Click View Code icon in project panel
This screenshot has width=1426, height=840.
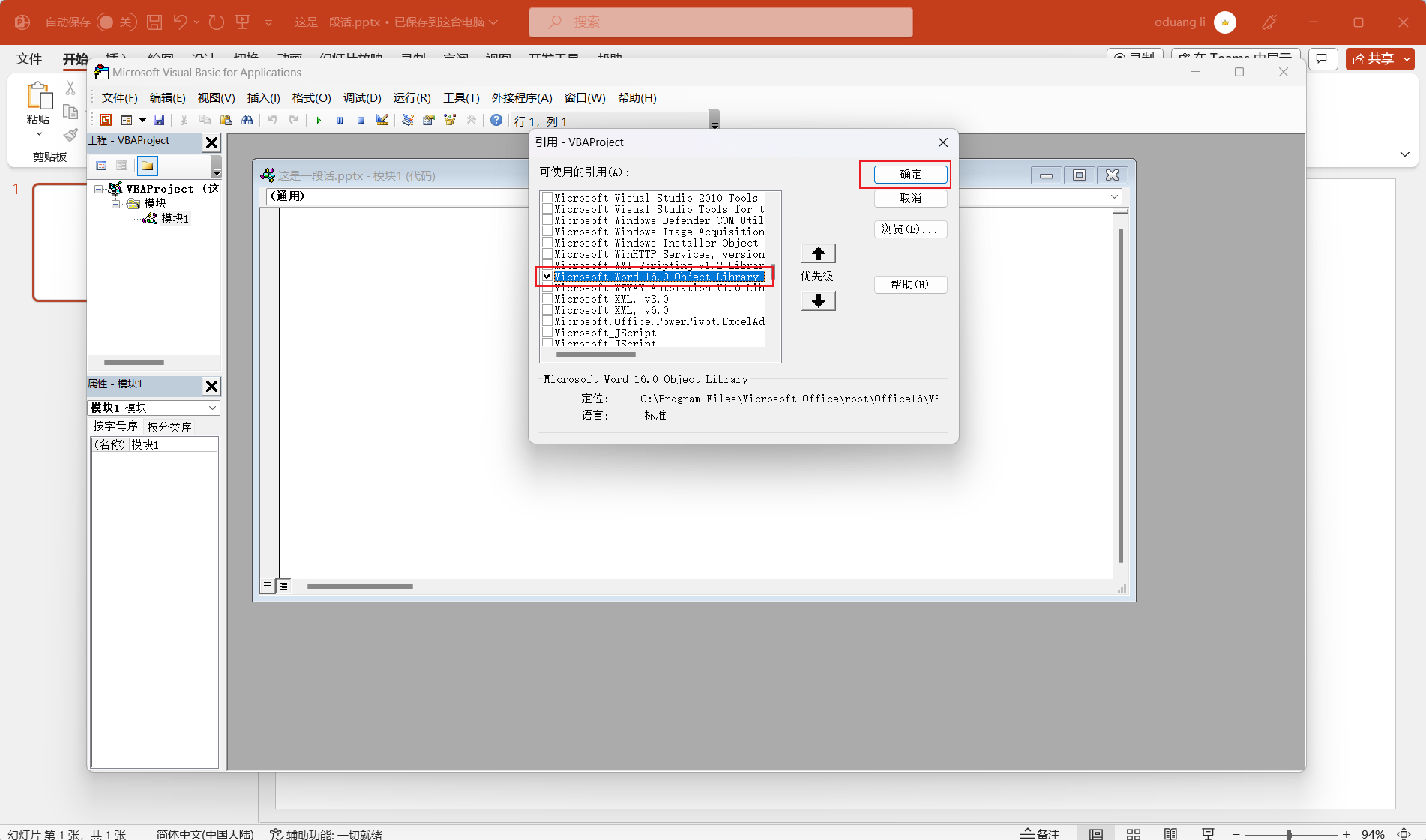click(x=101, y=166)
